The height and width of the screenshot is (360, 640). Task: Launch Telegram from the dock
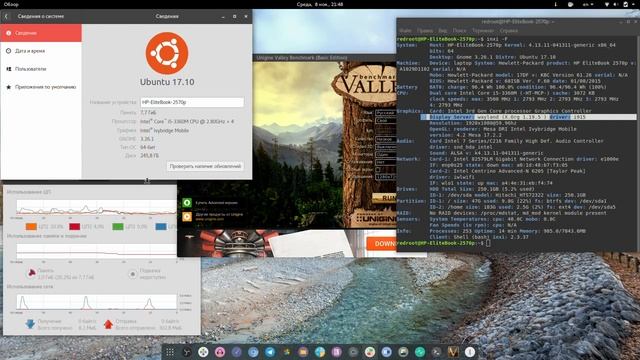(x=270, y=352)
